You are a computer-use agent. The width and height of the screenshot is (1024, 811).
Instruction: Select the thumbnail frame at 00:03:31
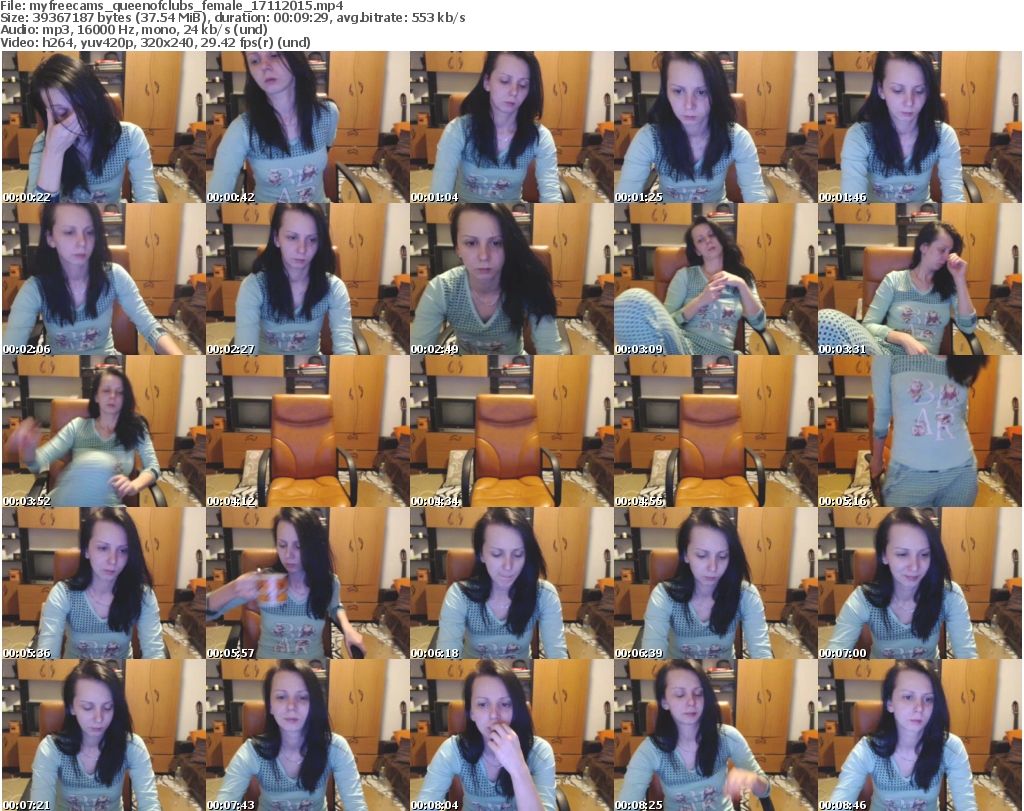(x=920, y=279)
